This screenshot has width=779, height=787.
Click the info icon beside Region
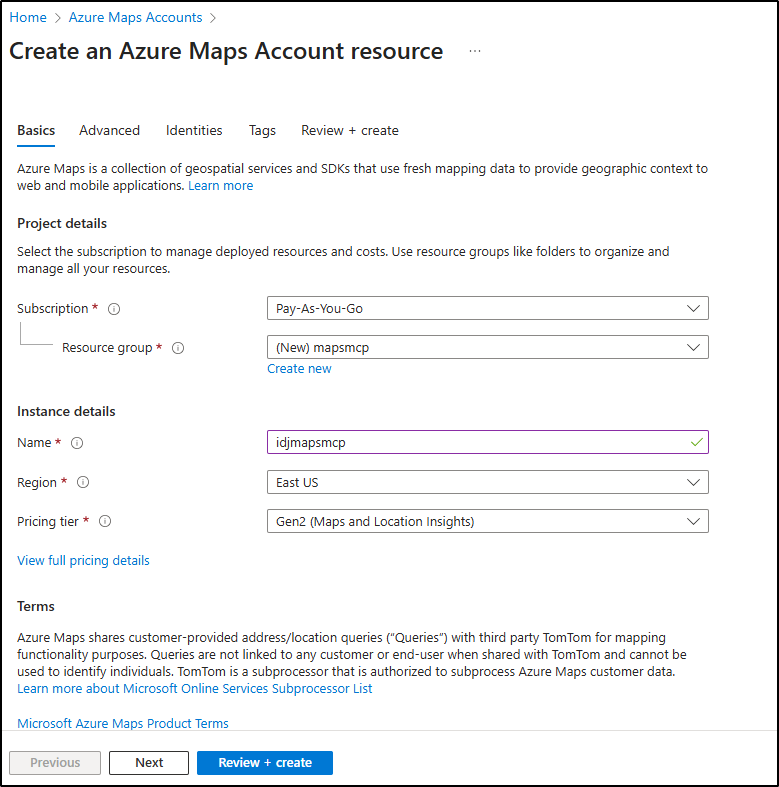[x=83, y=483]
